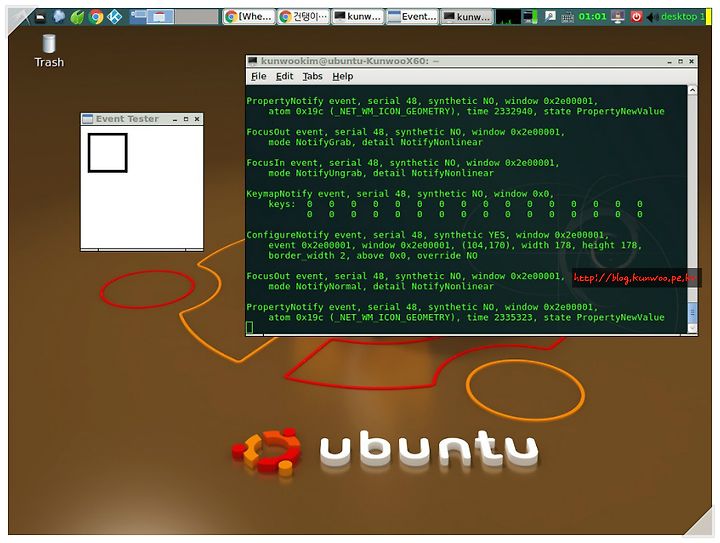The width and height of the screenshot is (720, 543).
Task: Click terminal line containing 'time 2332940'
Action: (466, 112)
